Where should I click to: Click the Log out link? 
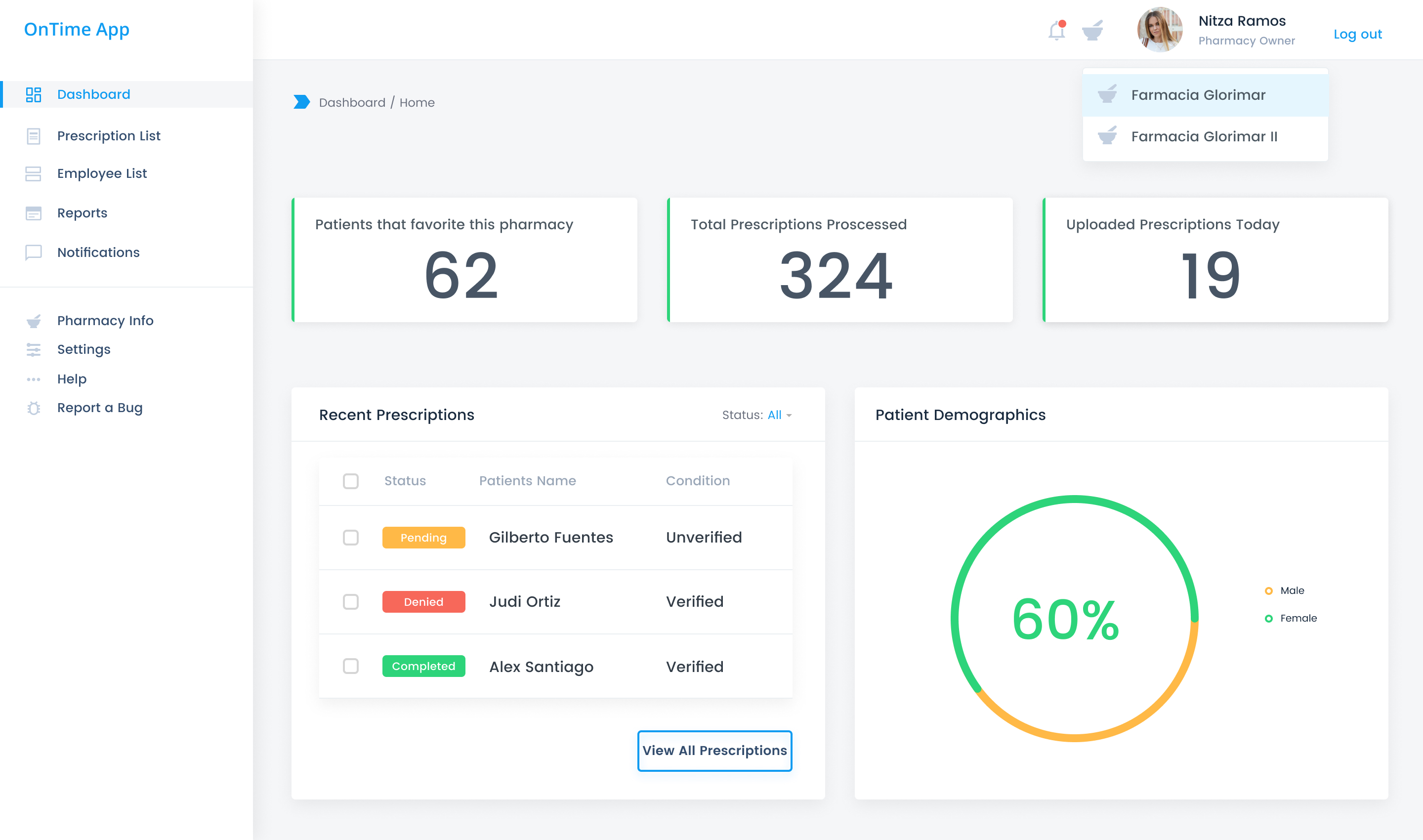click(1357, 34)
